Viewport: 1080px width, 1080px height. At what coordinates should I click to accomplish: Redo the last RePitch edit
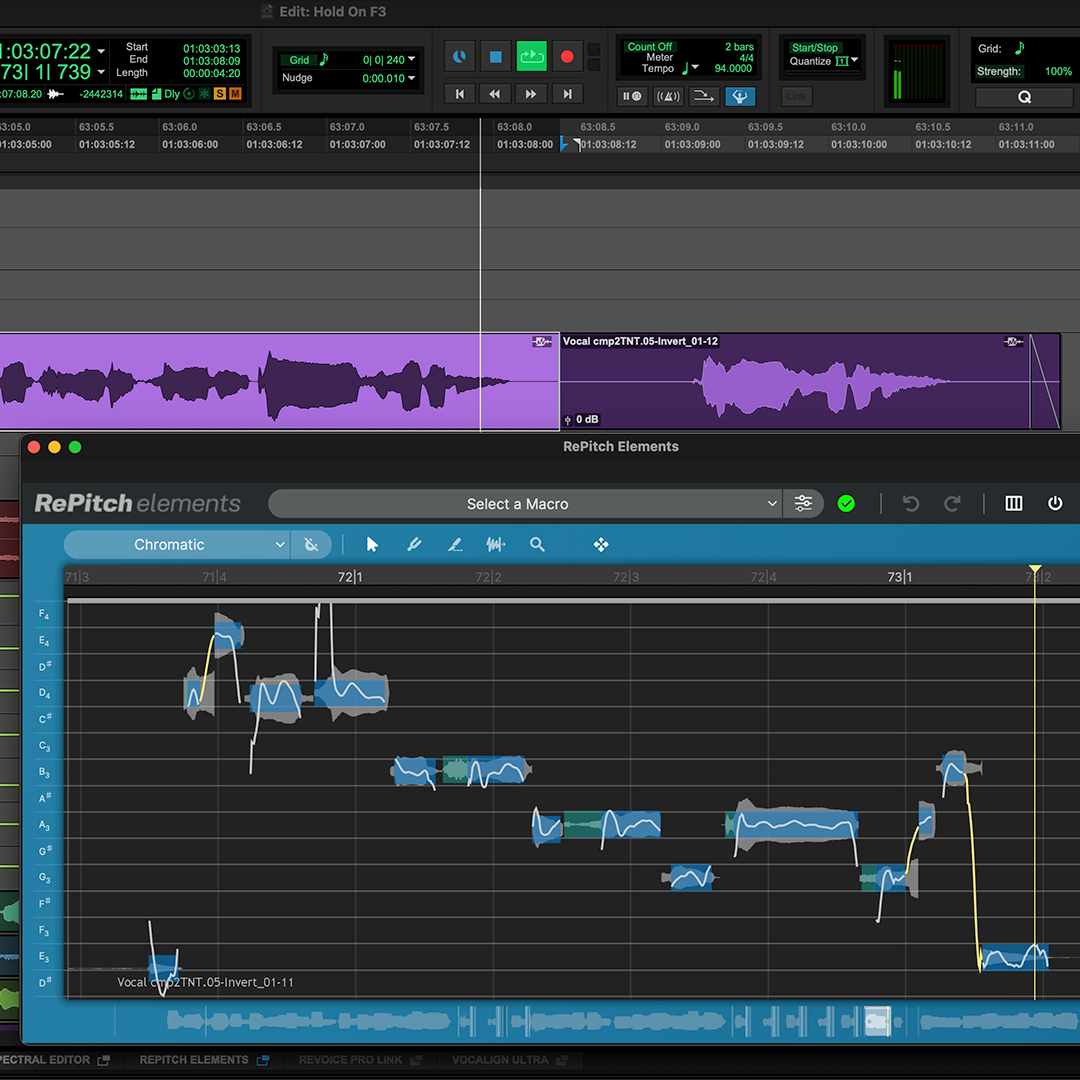coord(952,503)
